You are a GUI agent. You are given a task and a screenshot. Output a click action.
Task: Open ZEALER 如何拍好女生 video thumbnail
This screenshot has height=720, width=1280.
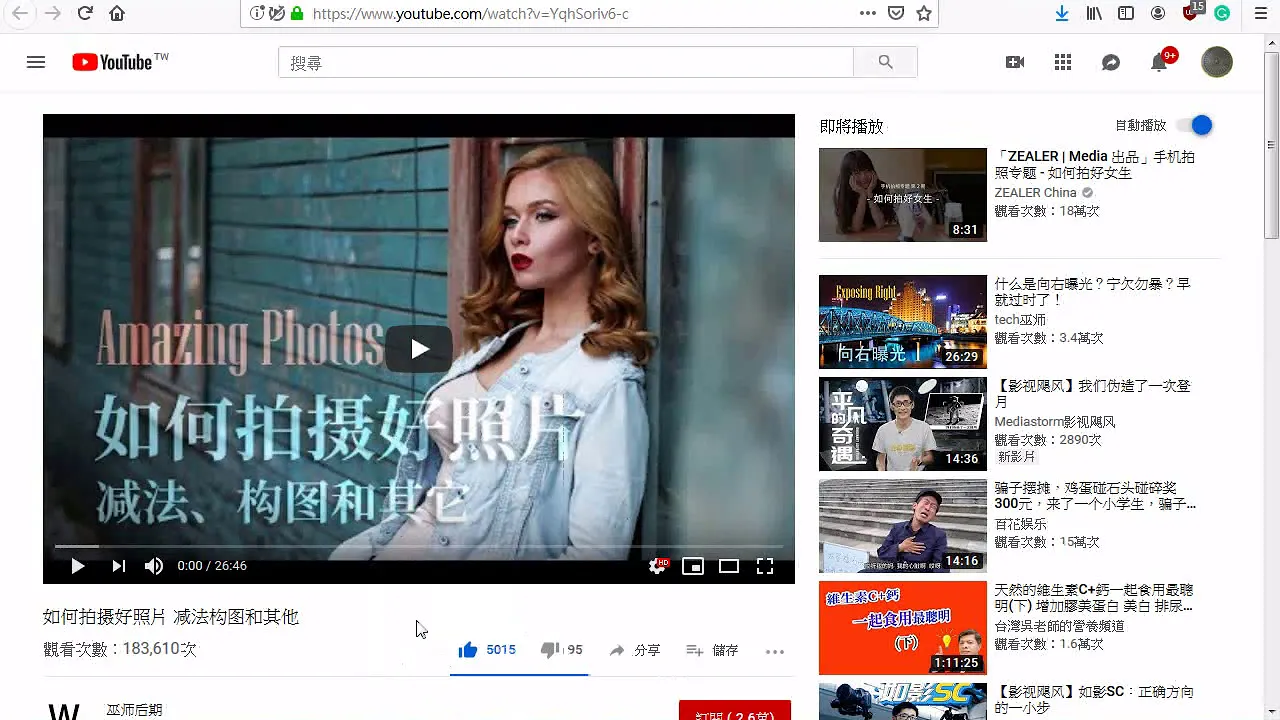pyautogui.click(x=903, y=195)
